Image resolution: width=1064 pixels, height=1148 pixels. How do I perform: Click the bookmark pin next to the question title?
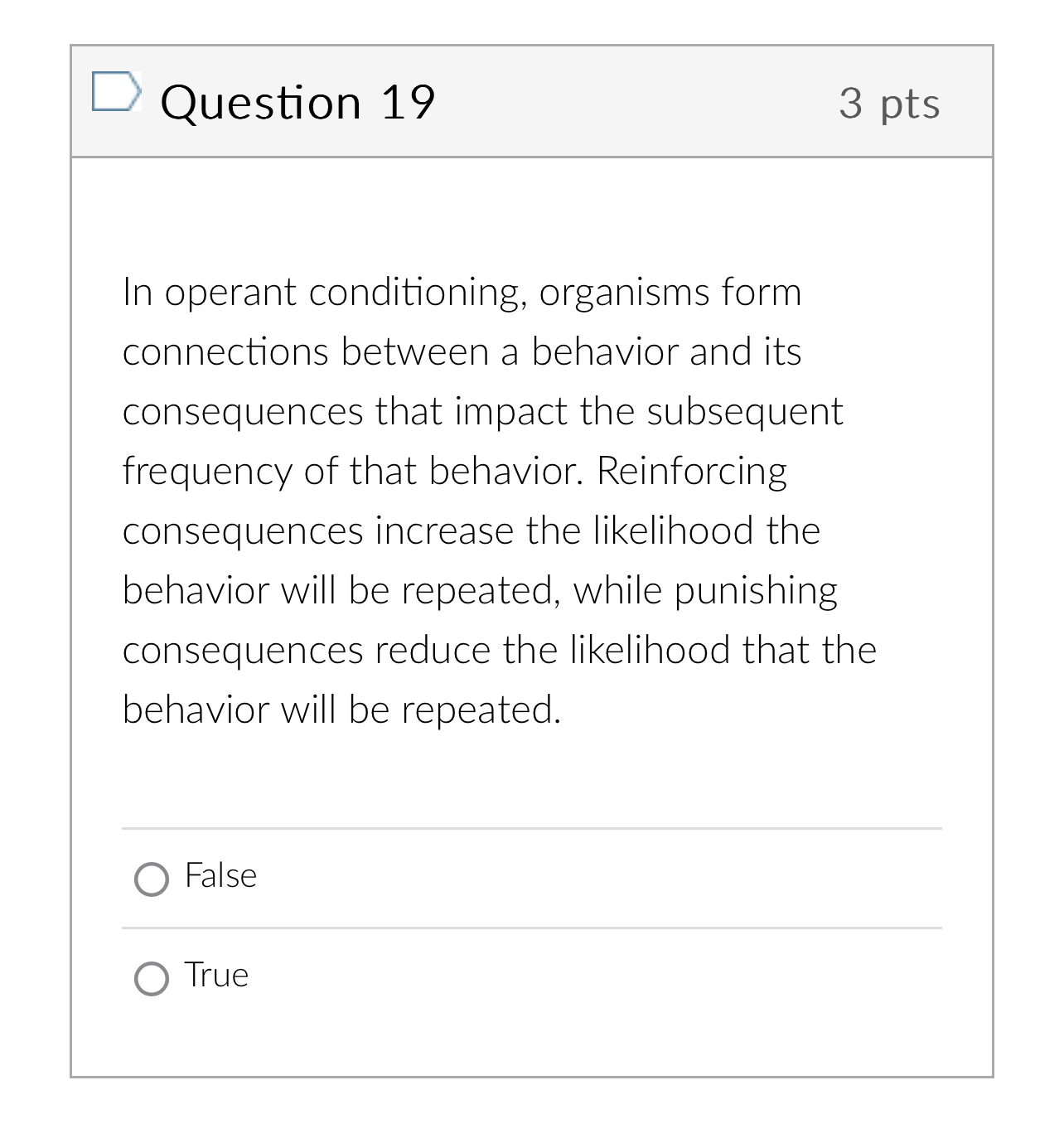pos(117,91)
